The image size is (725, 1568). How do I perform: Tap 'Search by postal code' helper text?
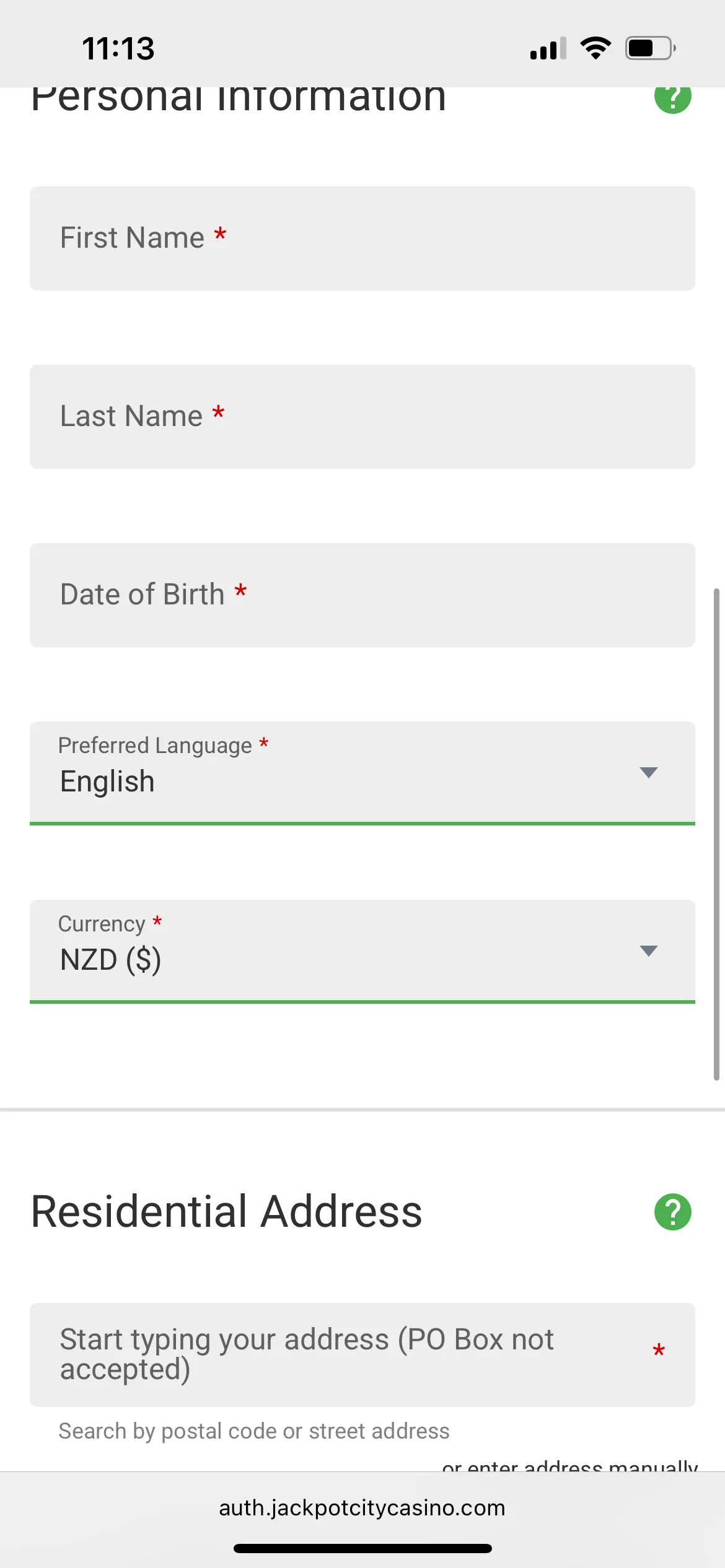(254, 1431)
